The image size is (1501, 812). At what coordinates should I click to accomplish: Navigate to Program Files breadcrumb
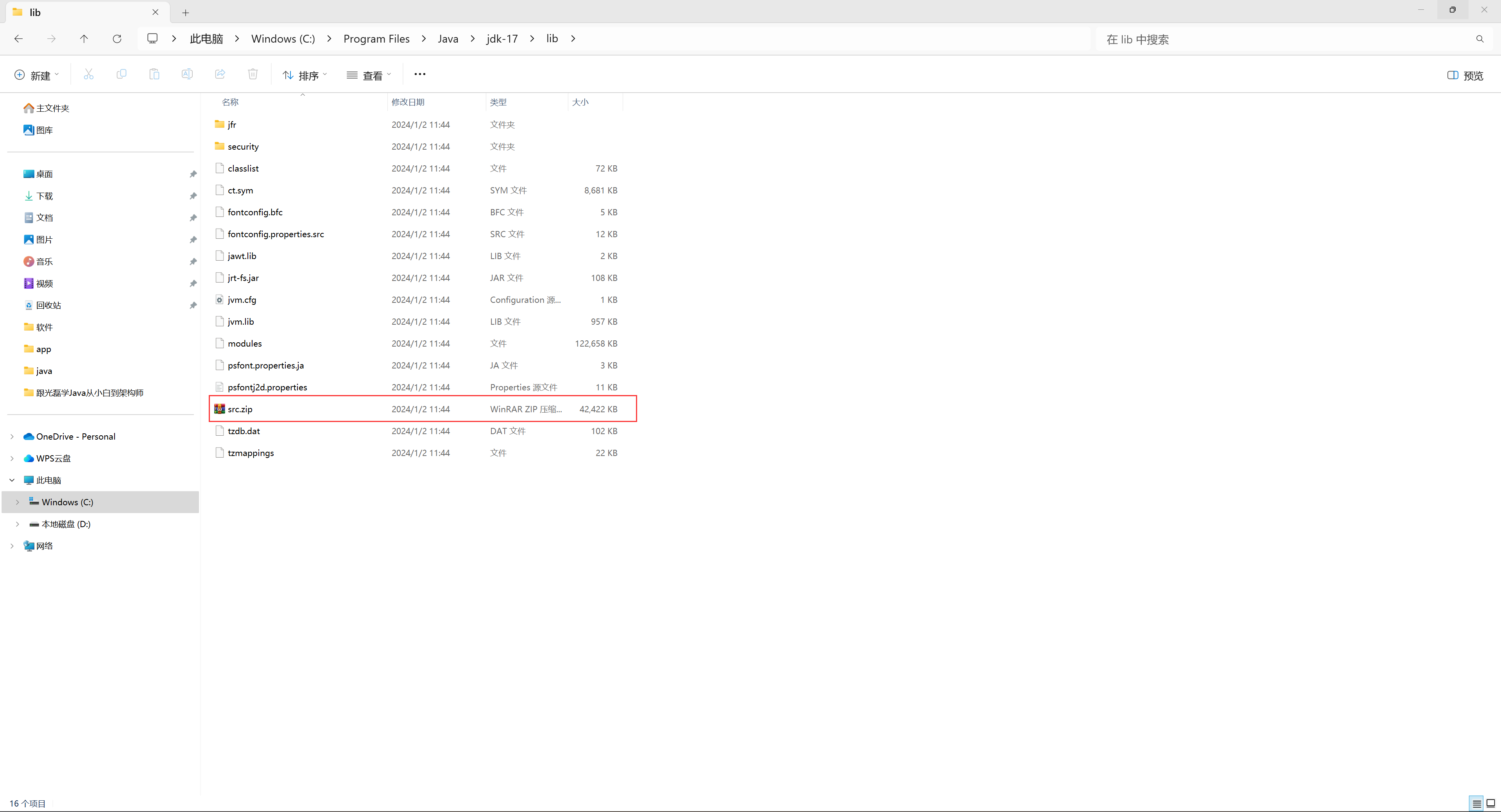[x=376, y=38]
